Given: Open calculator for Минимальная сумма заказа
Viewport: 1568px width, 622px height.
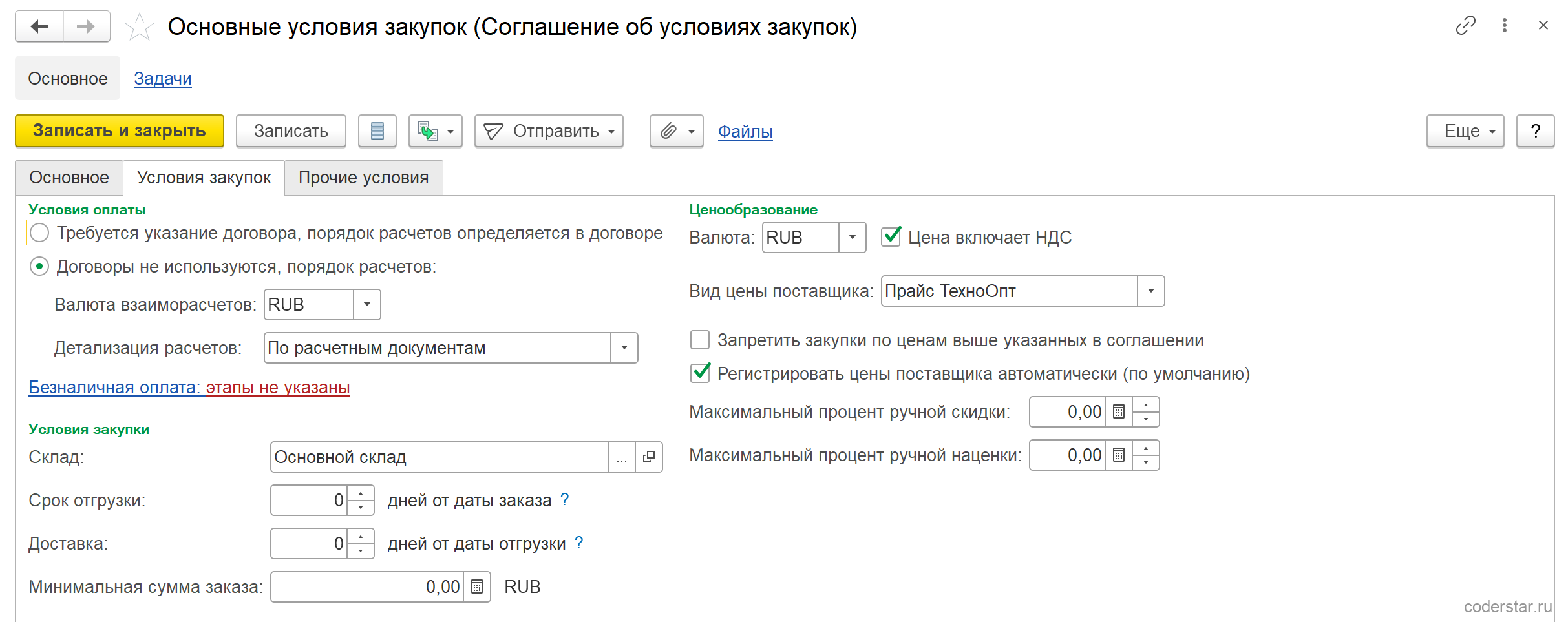Looking at the screenshot, I should [x=477, y=587].
